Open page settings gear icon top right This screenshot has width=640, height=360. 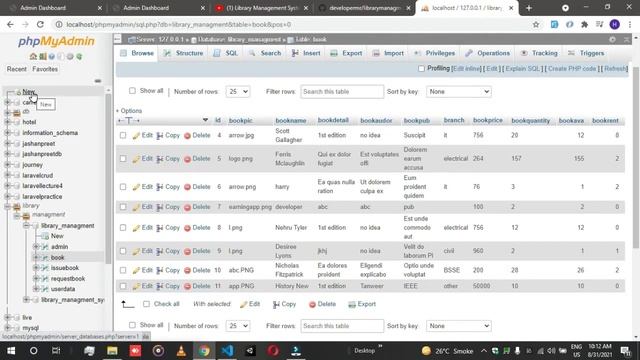(612, 40)
